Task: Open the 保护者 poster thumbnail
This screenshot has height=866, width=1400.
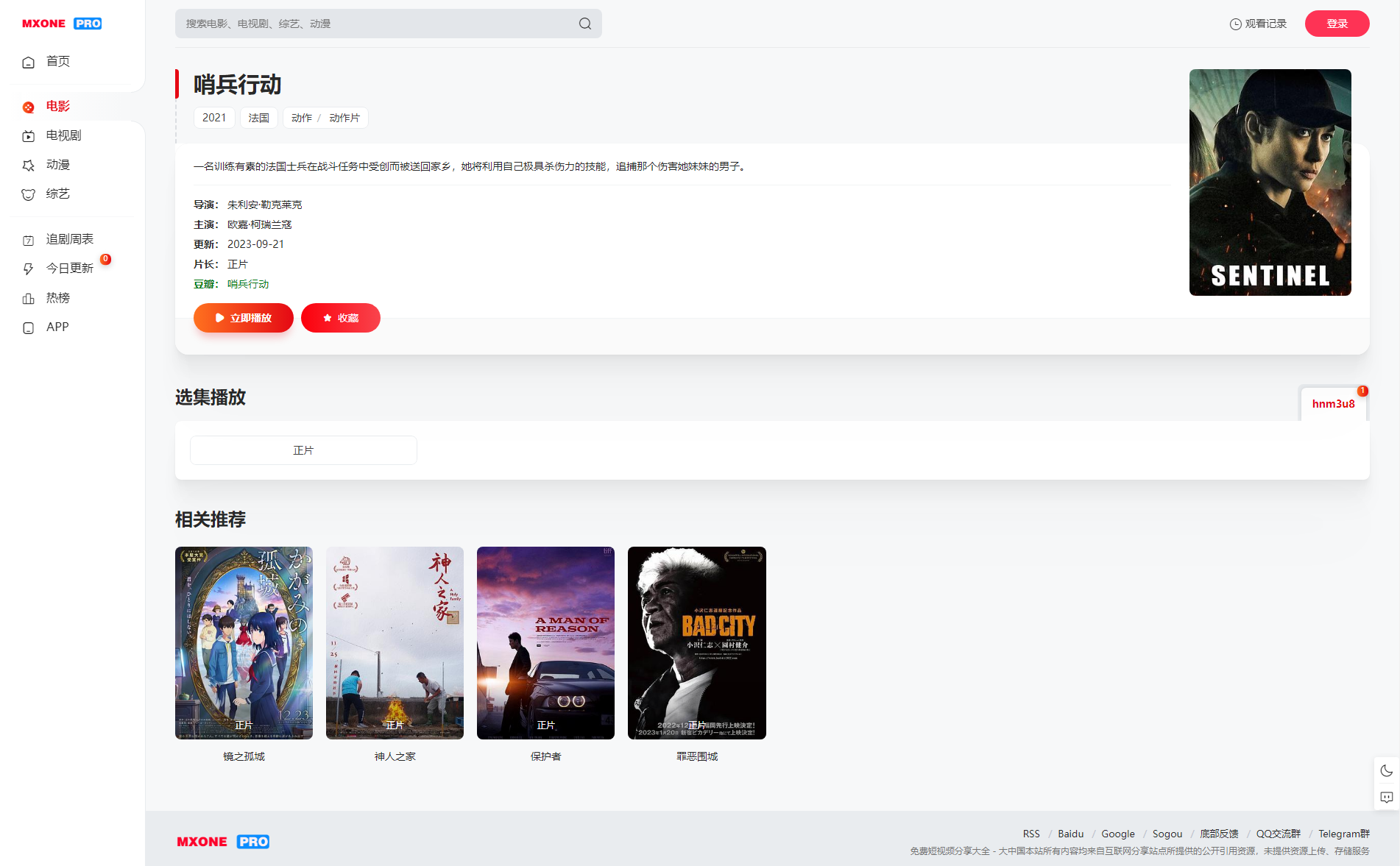Action: [545, 643]
